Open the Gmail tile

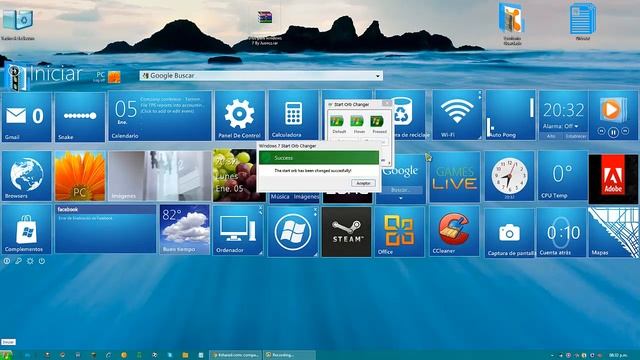(x=27, y=117)
